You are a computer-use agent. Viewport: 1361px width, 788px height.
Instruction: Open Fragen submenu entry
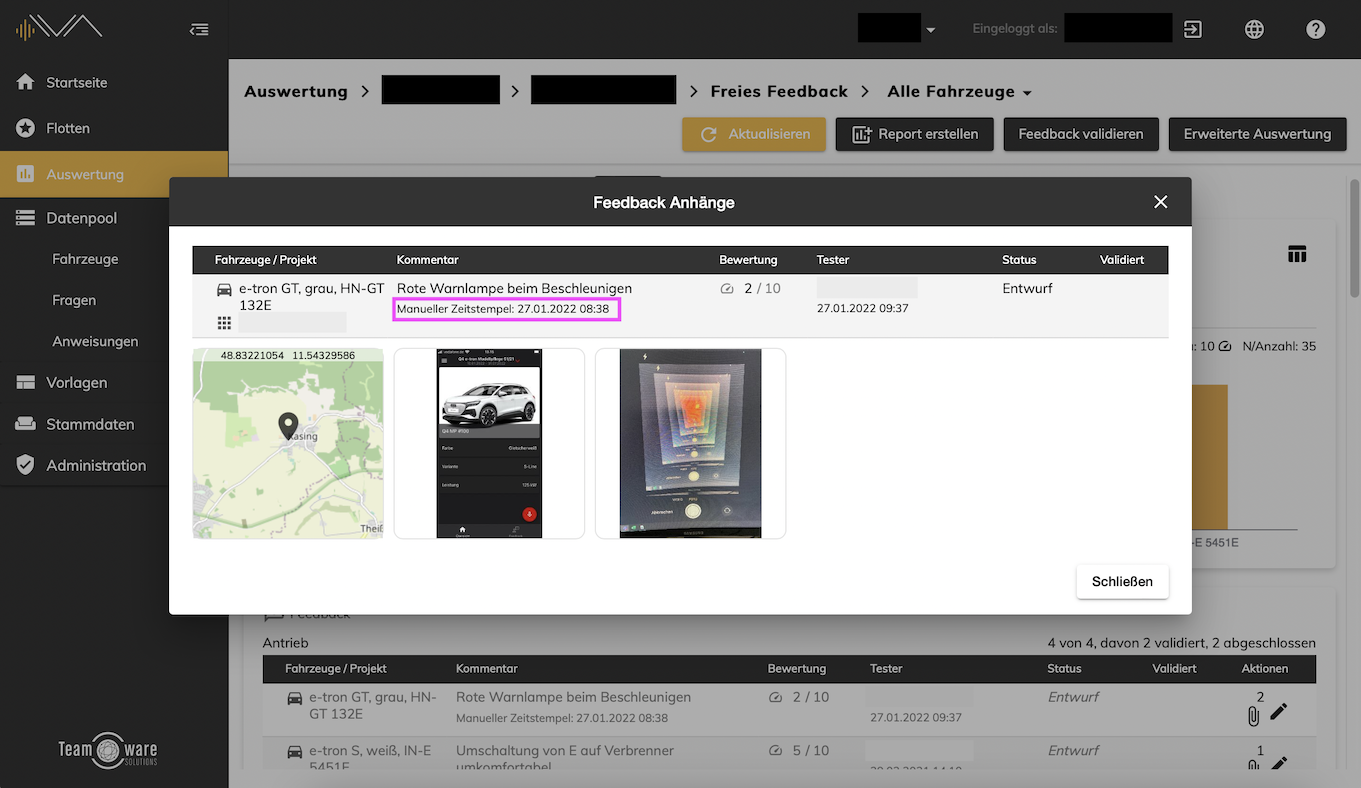coord(74,300)
